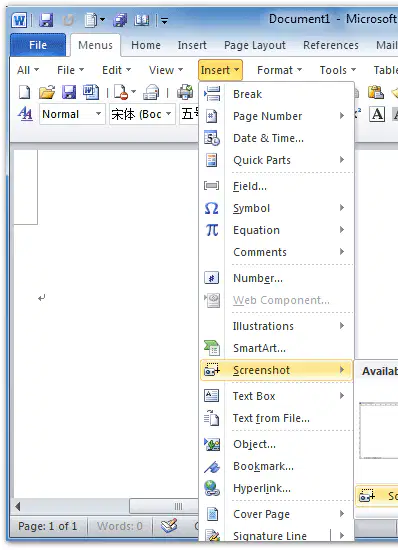Click the Pi Equation icon
This screenshot has width=398, height=550.
(x=212, y=230)
